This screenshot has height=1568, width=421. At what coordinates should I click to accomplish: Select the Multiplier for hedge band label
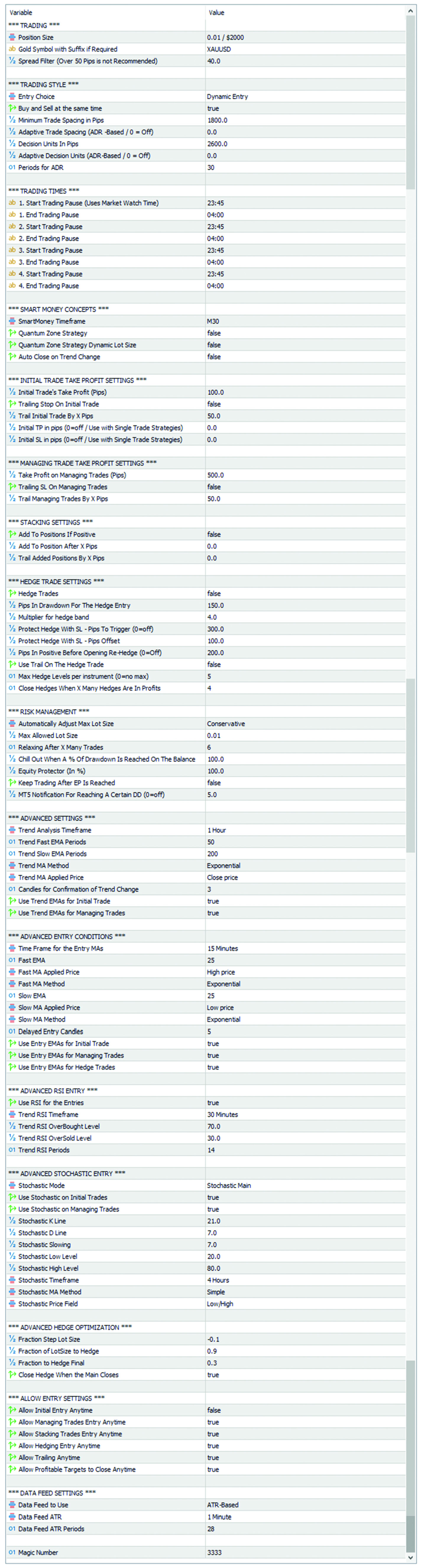tap(54, 617)
